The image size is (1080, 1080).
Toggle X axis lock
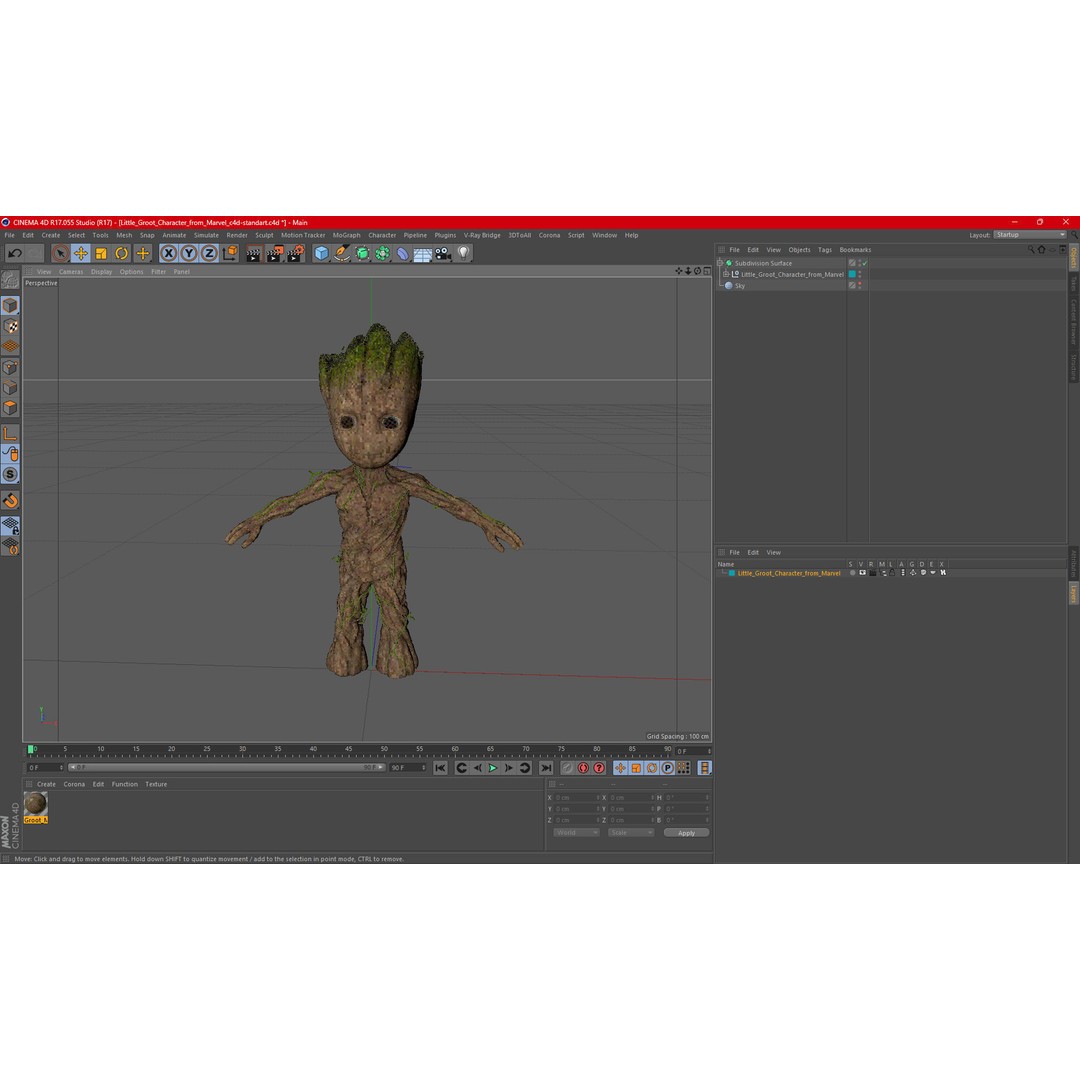[x=168, y=253]
